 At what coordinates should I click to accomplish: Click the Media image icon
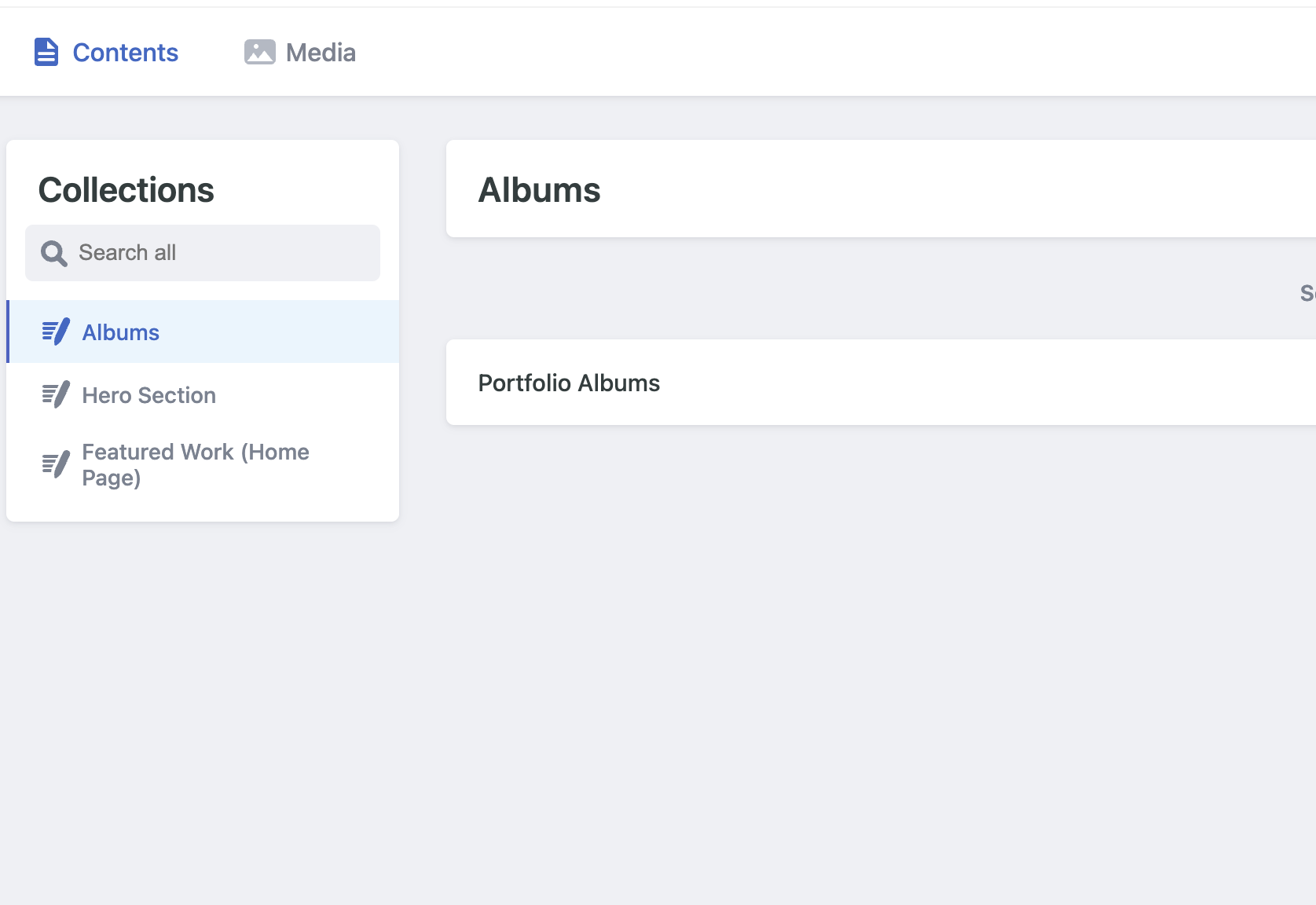click(260, 53)
